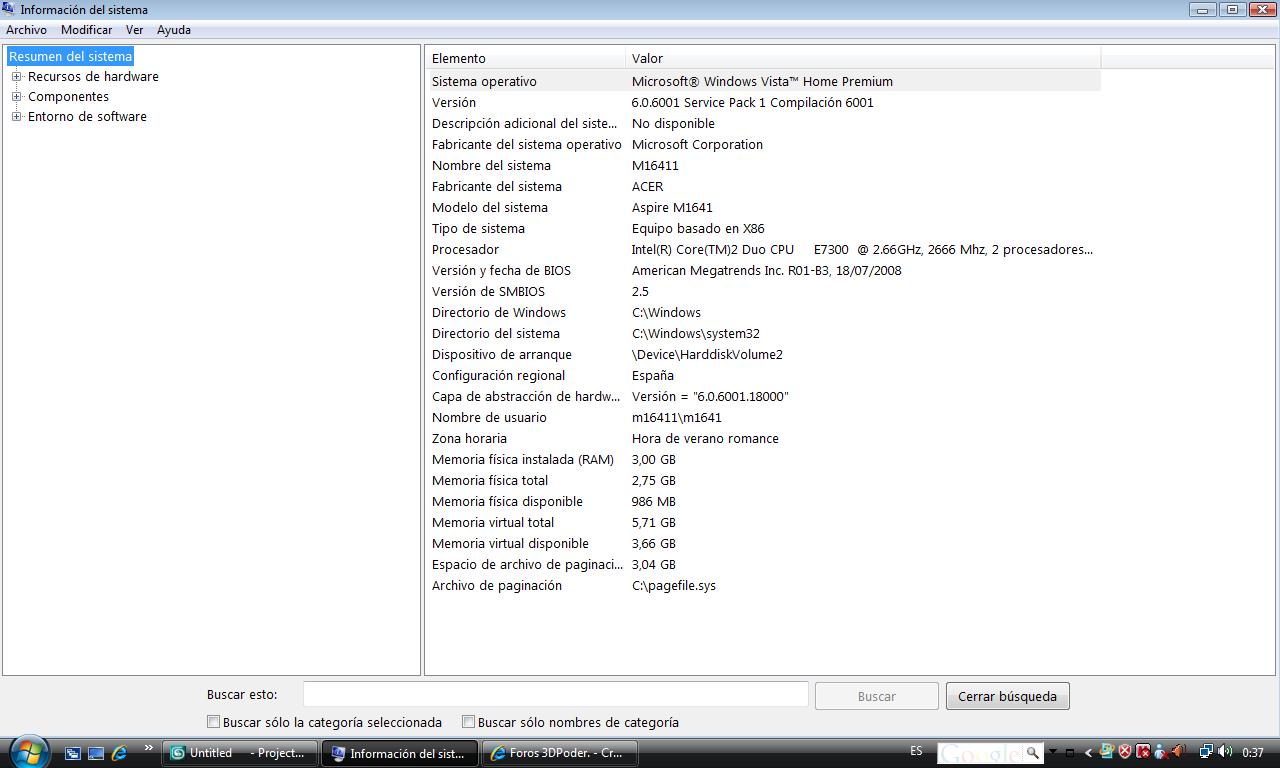
Task: Click the Google deskbar small window icon
Action: pos(1069,753)
